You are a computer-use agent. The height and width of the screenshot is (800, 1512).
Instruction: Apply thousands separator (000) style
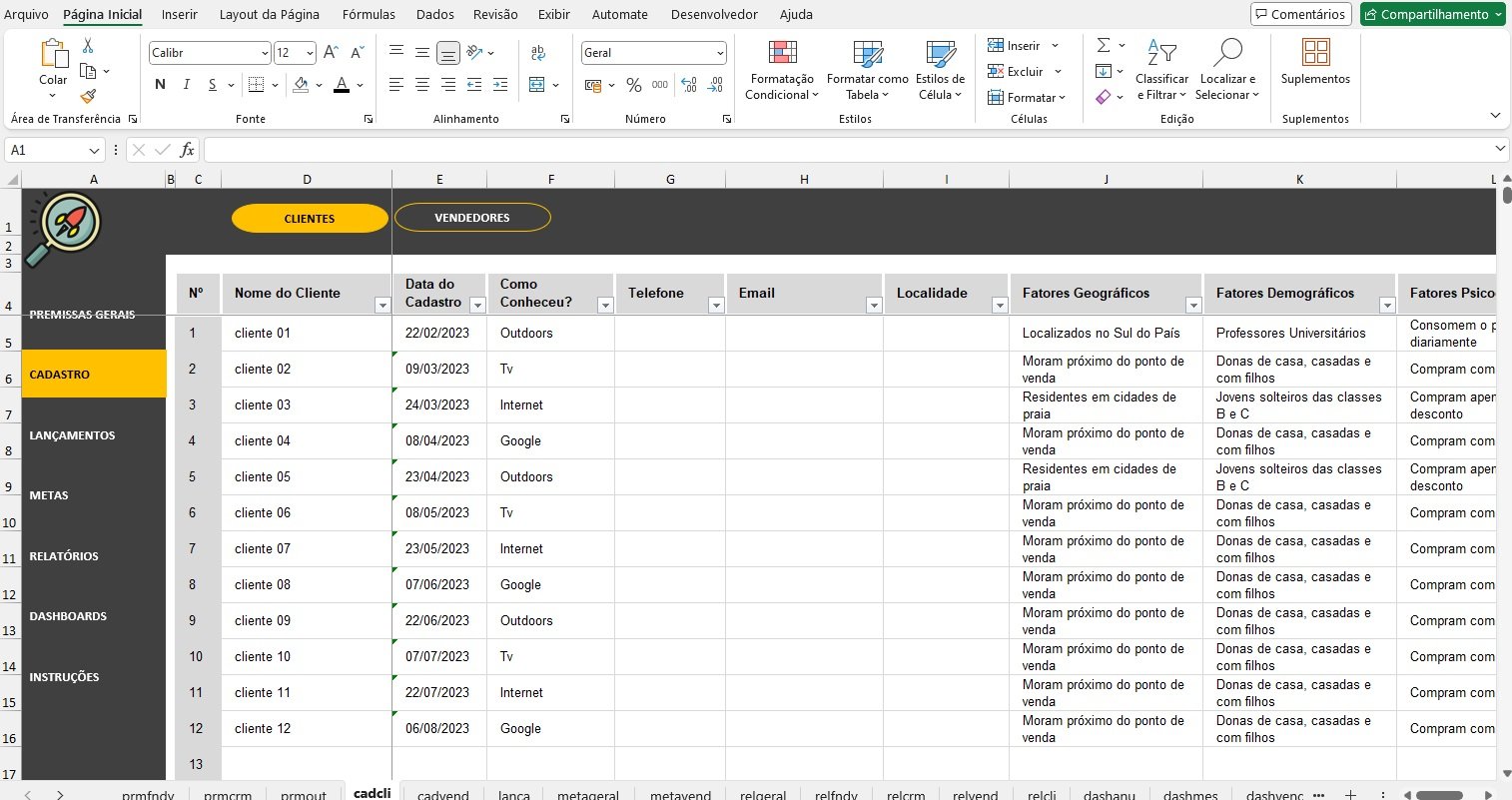(x=660, y=86)
